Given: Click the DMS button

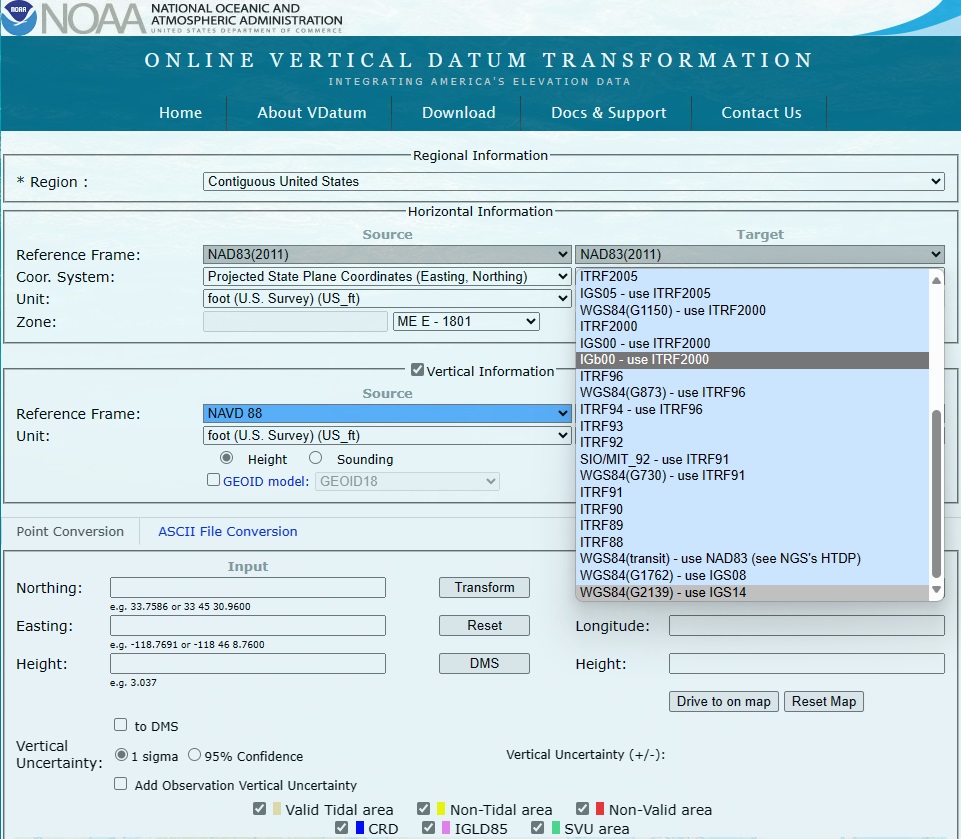Looking at the screenshot, I should [x=484, y=663].
